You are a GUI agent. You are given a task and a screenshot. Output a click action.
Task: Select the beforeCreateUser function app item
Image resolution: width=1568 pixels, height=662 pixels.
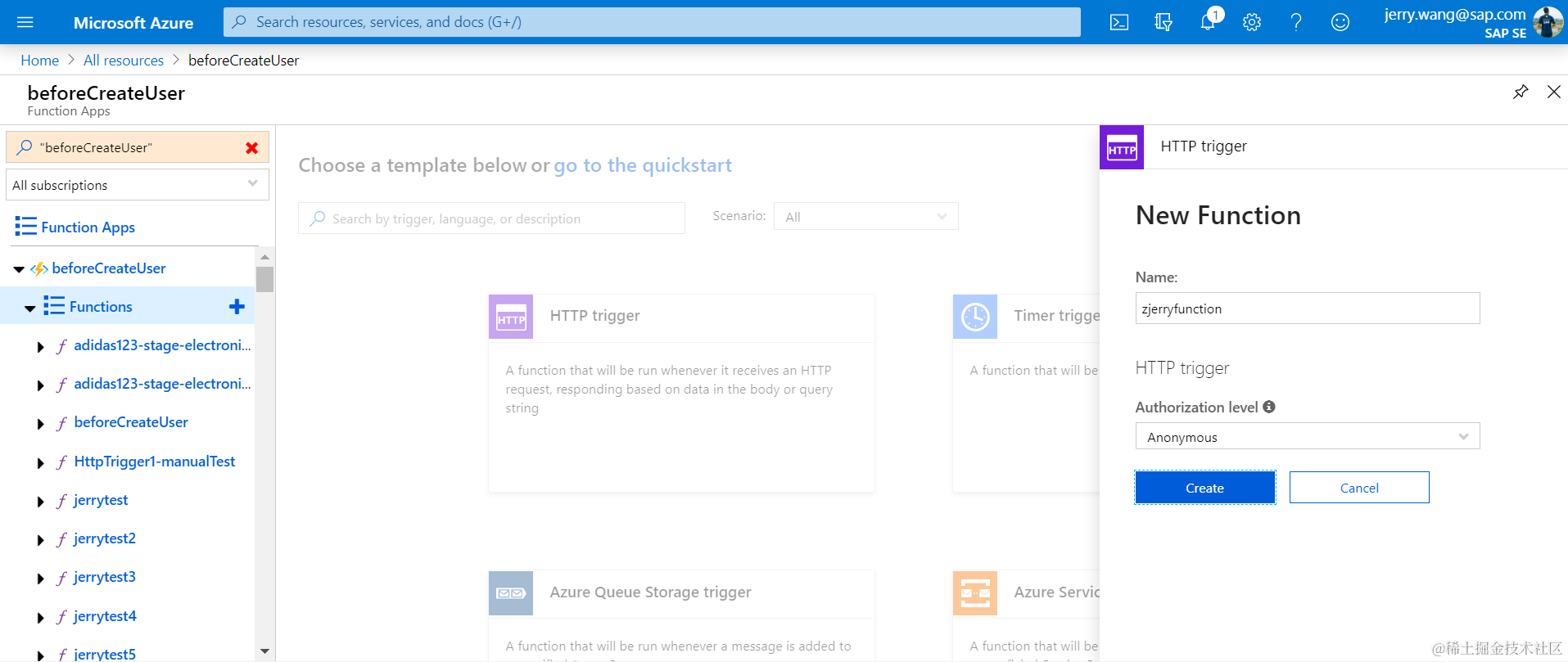[108, 268]
